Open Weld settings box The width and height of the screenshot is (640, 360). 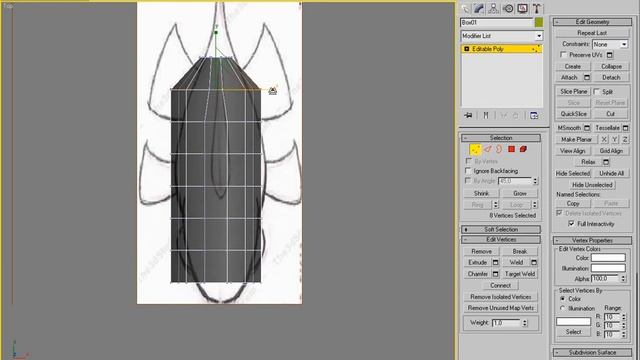[x=534, y=262]
